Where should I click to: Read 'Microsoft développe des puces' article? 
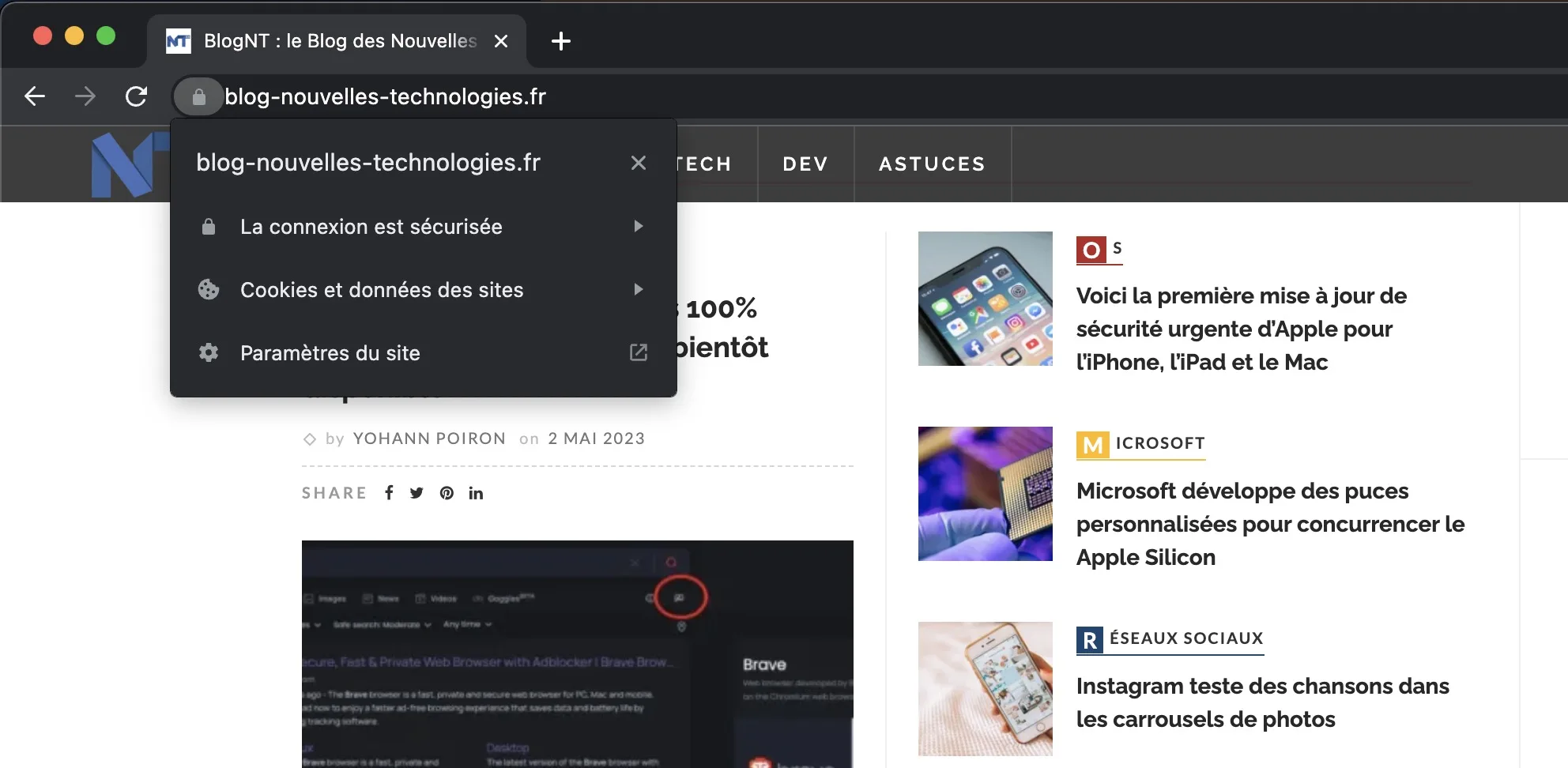click(1271, 524)
